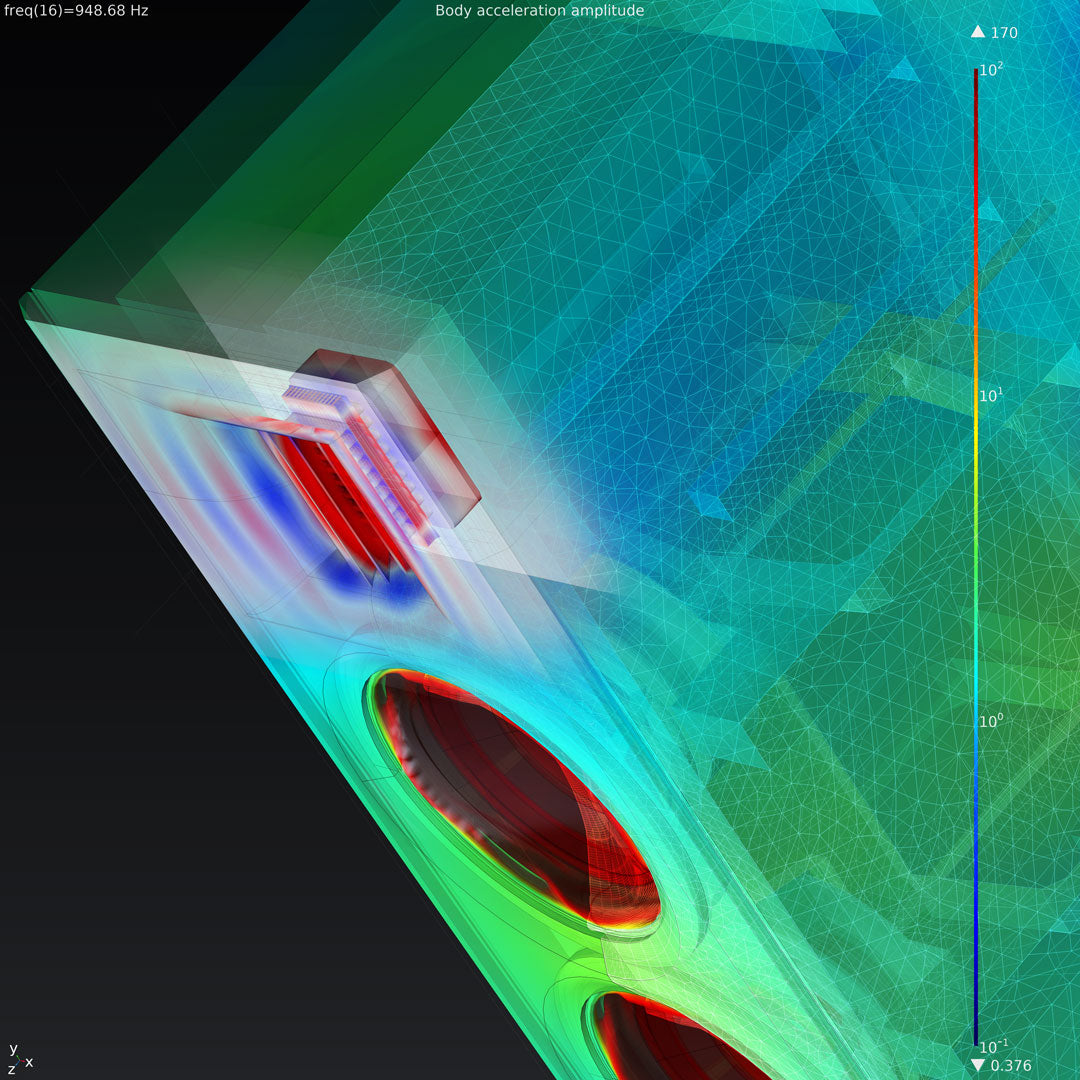Select the x axis label in the triad
This screenshot has height=1080, width=1080.
pos(29,1062)
